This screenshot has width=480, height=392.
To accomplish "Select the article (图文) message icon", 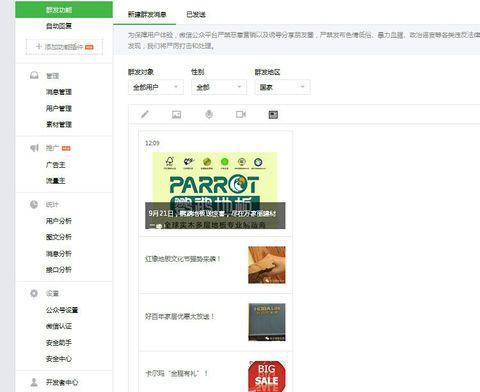I will tap(273, 115).
